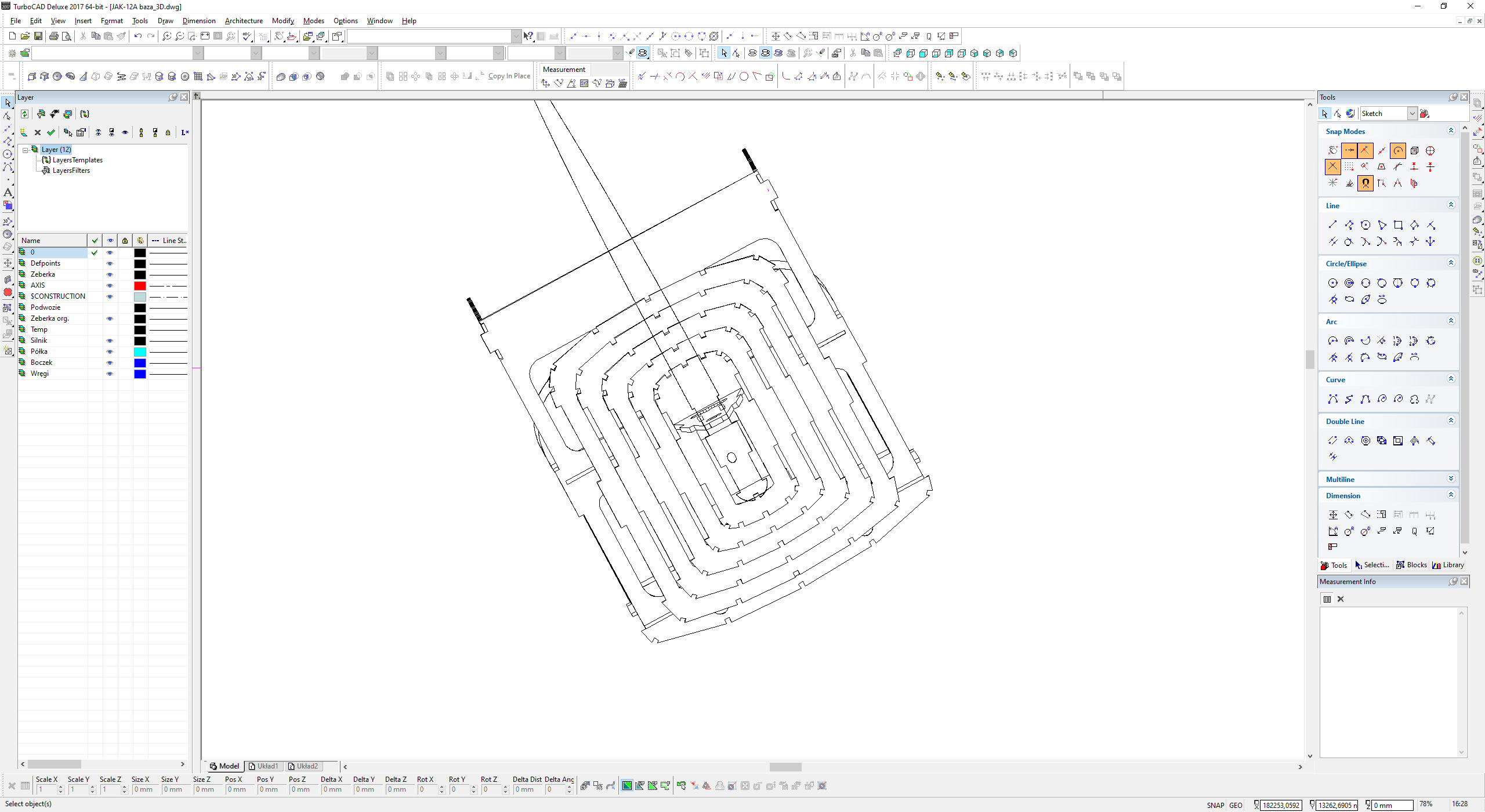Switch to the Blocks palette tab
Viewport: 1485px width, 812px height.
1411,565
